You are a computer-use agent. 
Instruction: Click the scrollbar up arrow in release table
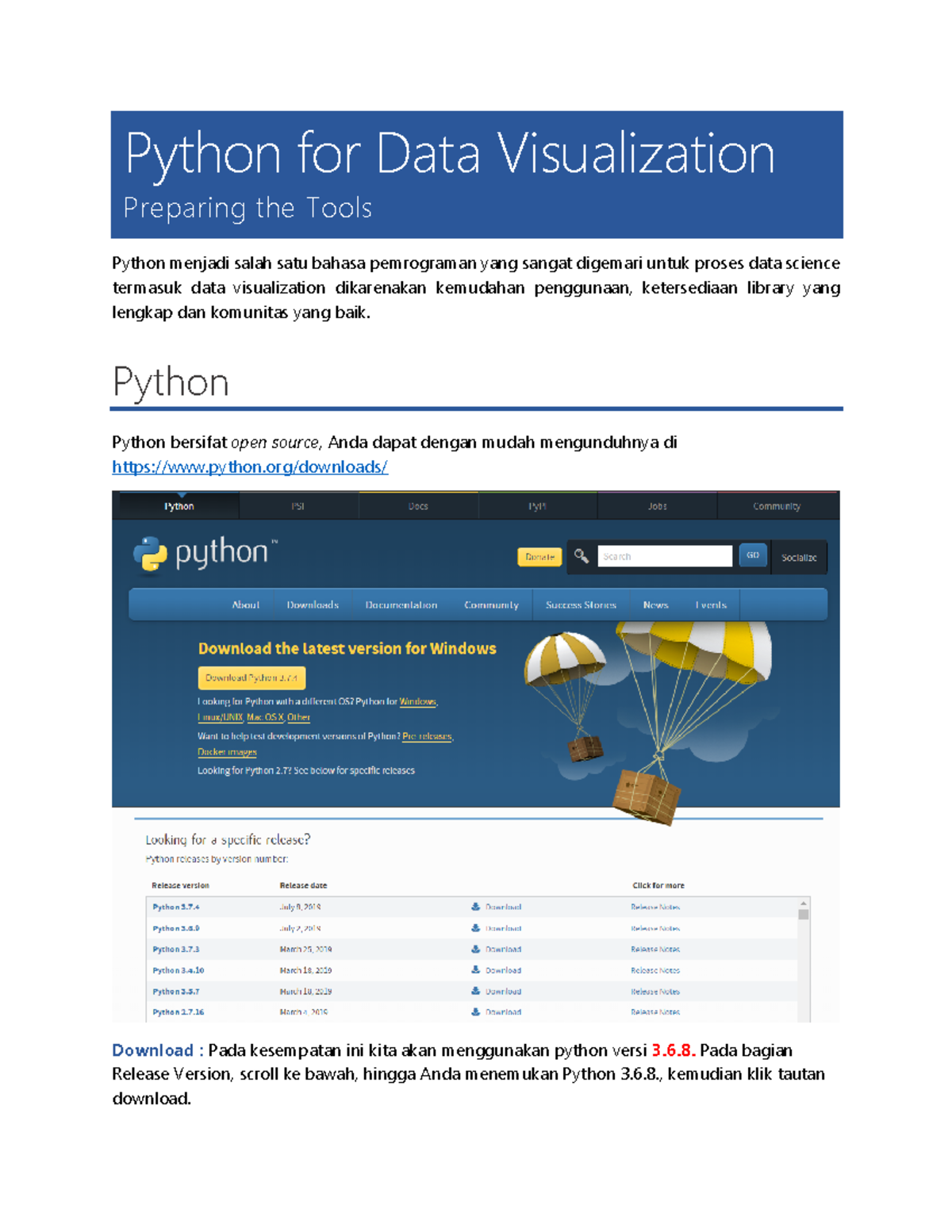(x=802, y=903)
